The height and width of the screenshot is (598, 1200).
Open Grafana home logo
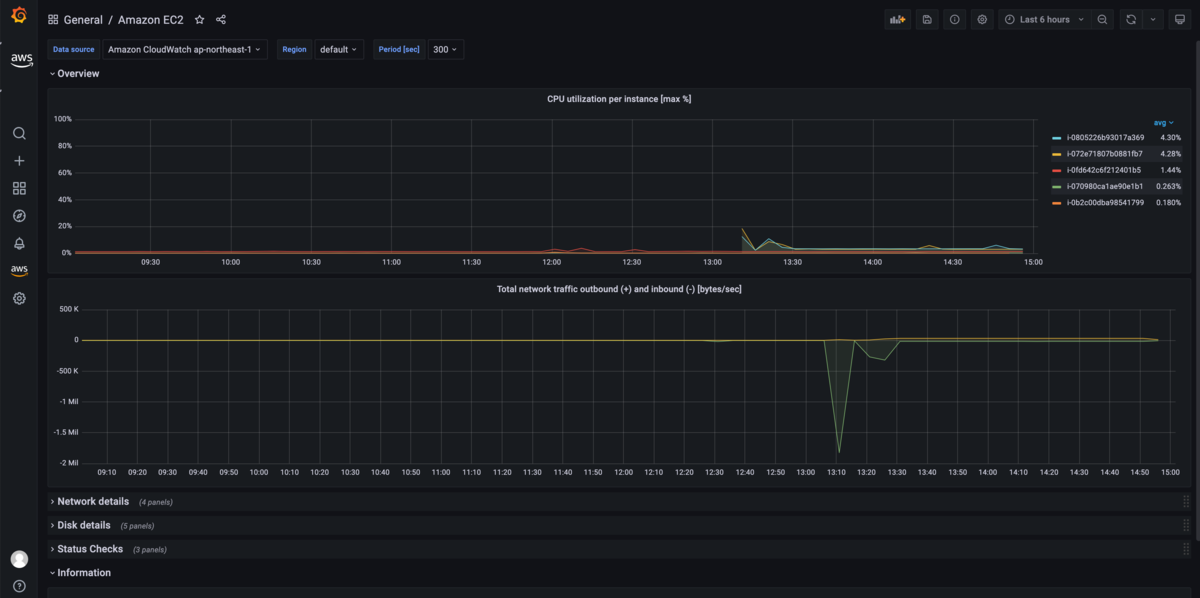pos(19,16)
